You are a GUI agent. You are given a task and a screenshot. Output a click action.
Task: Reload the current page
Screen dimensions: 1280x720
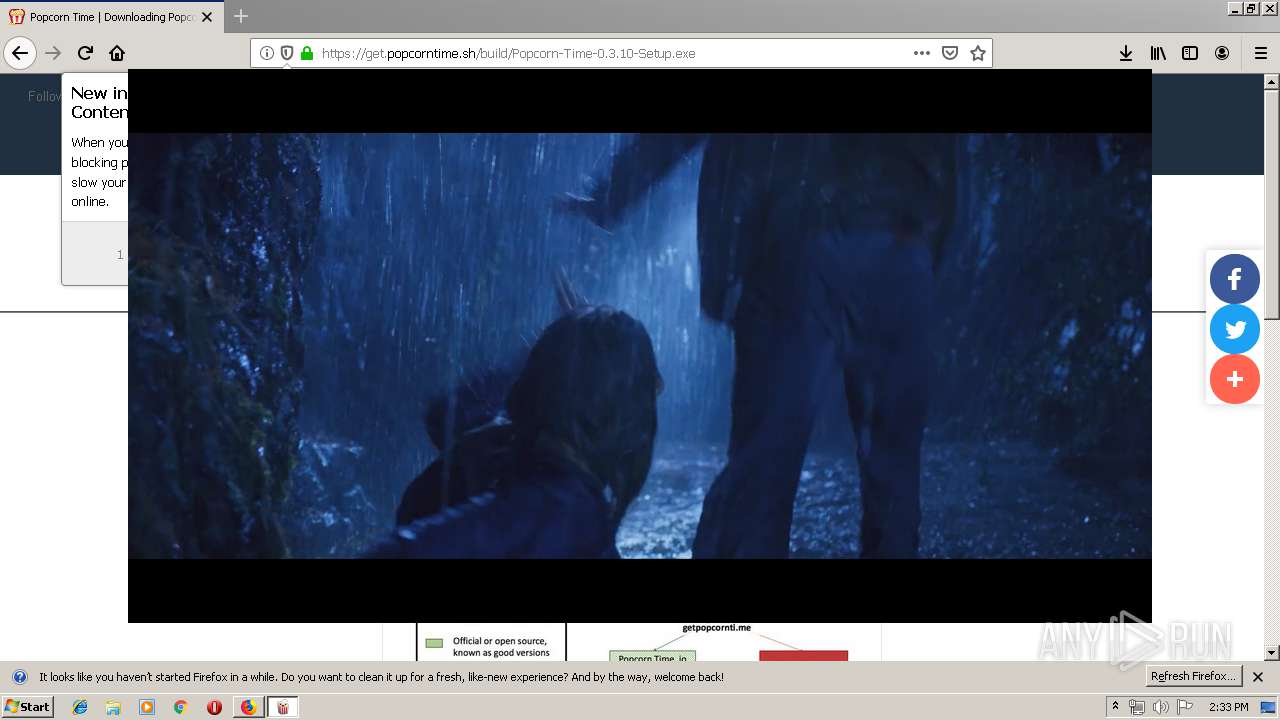(85, 53)
